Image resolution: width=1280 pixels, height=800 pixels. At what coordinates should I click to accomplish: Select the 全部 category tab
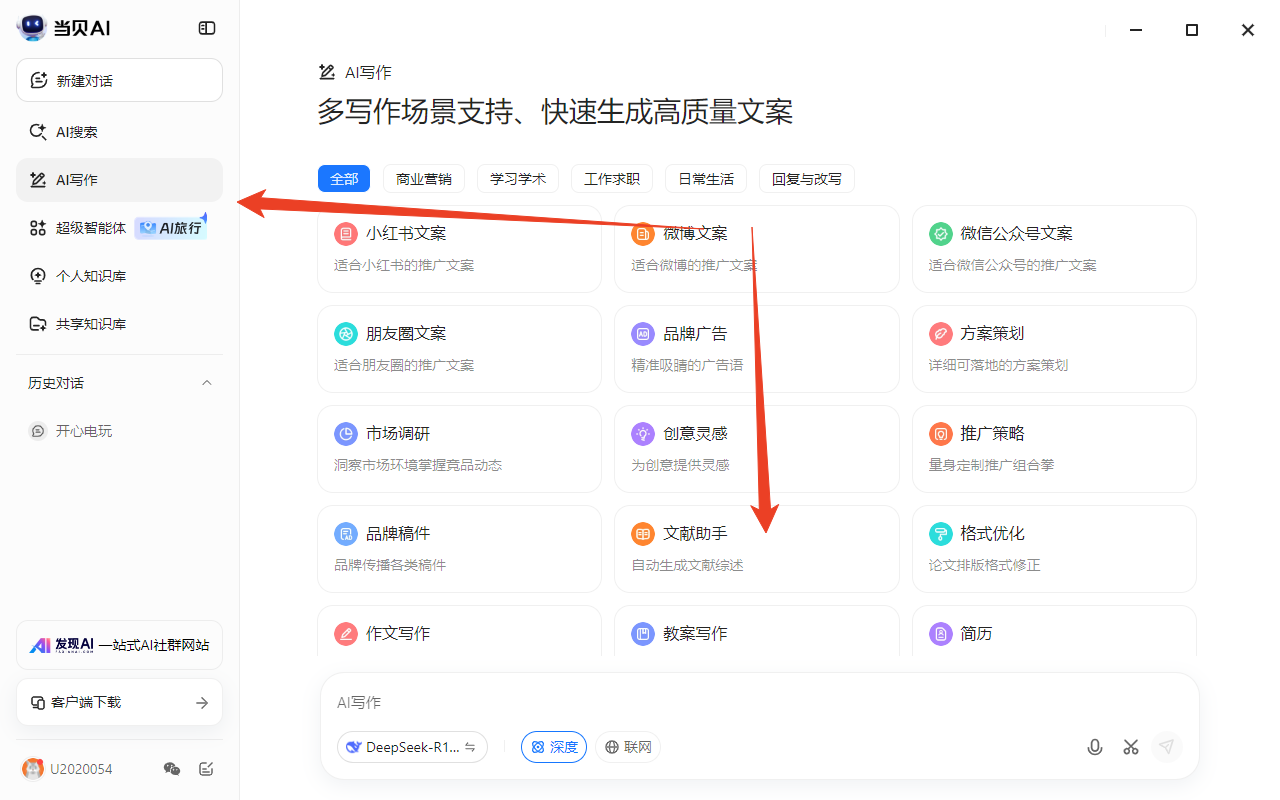(x=344, y=179)
